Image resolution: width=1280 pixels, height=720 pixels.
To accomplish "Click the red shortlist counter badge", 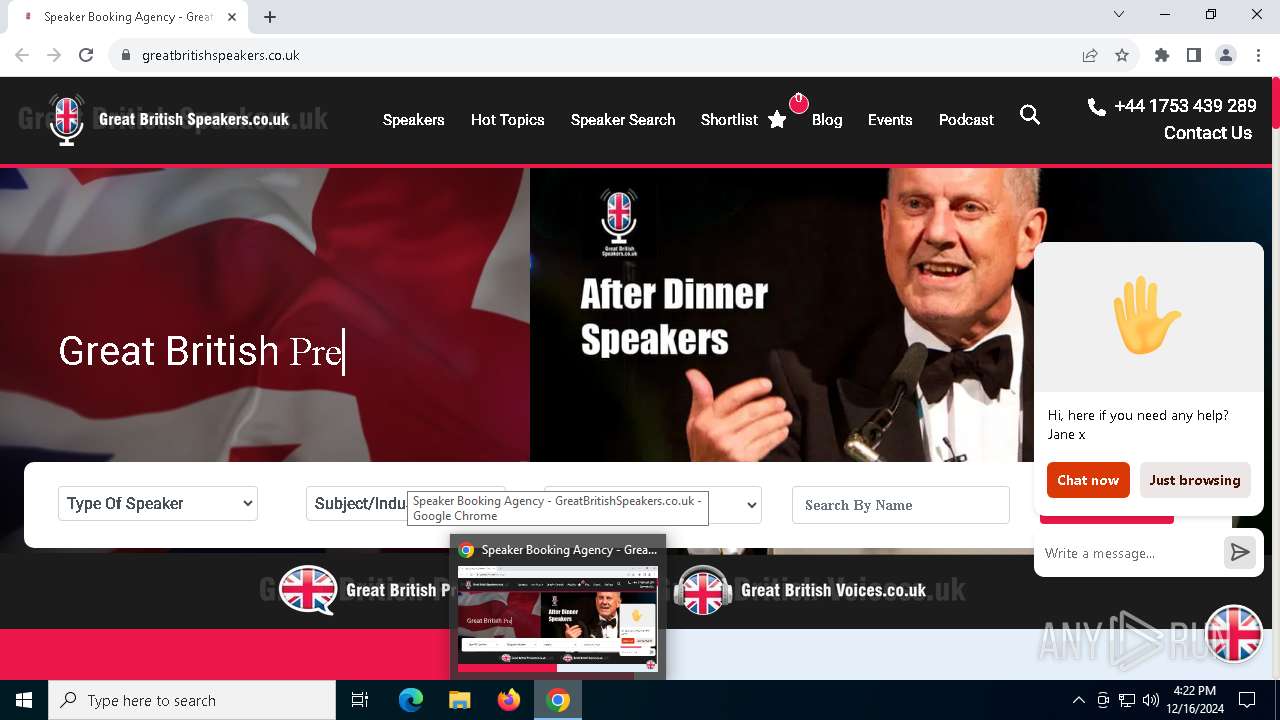I will coord(798,102).
